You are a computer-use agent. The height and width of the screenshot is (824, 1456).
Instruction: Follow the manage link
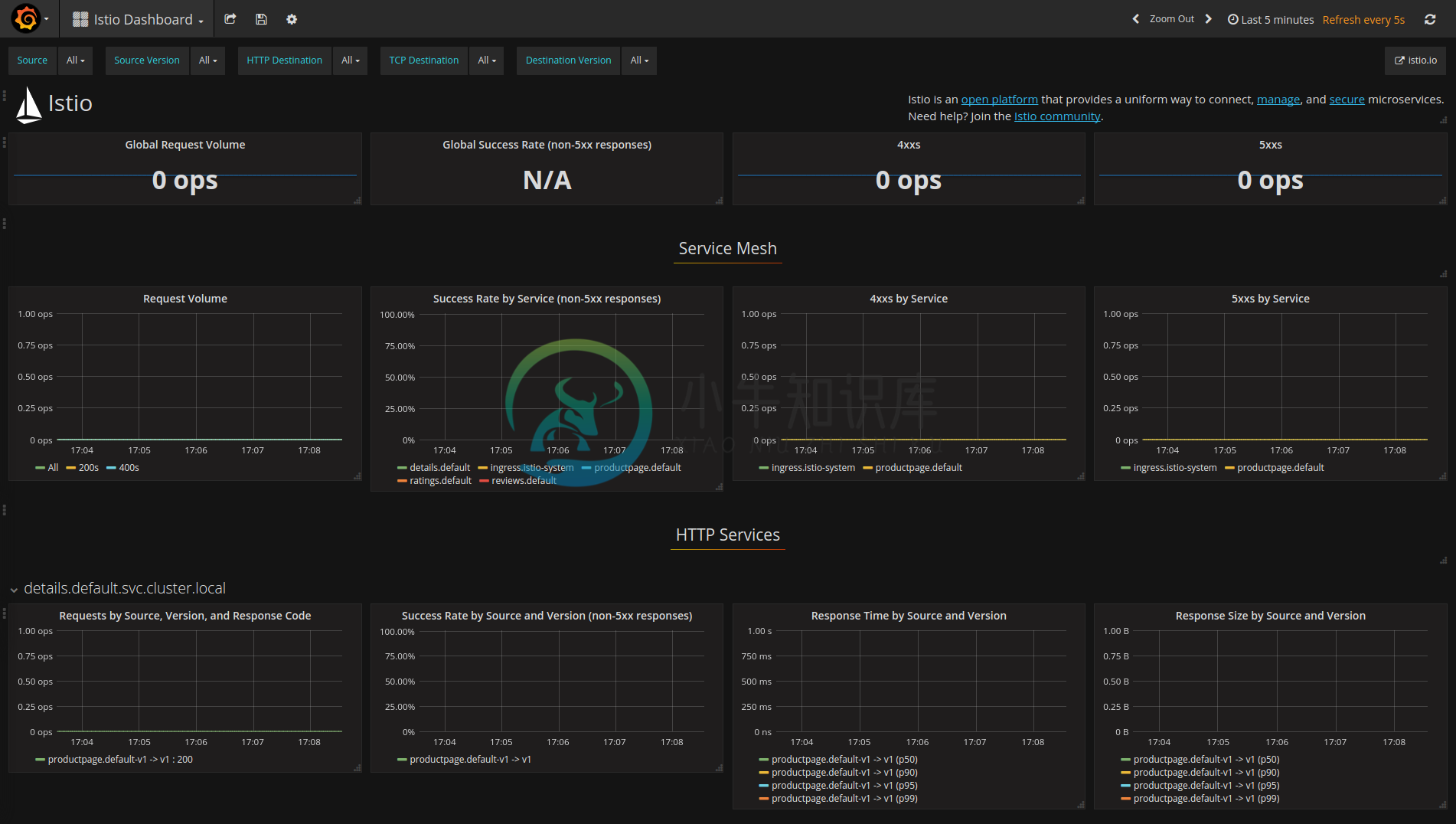[1278, 100]
